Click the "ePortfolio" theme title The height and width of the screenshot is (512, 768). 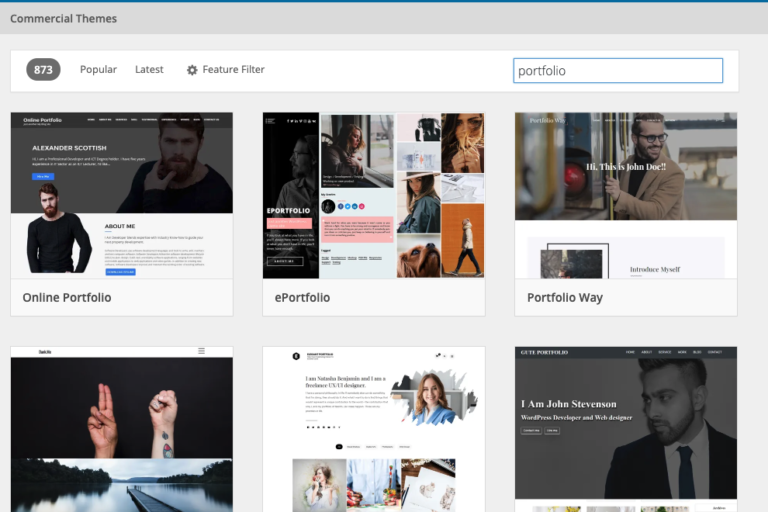pyautogui.click(x=302, y=298)
